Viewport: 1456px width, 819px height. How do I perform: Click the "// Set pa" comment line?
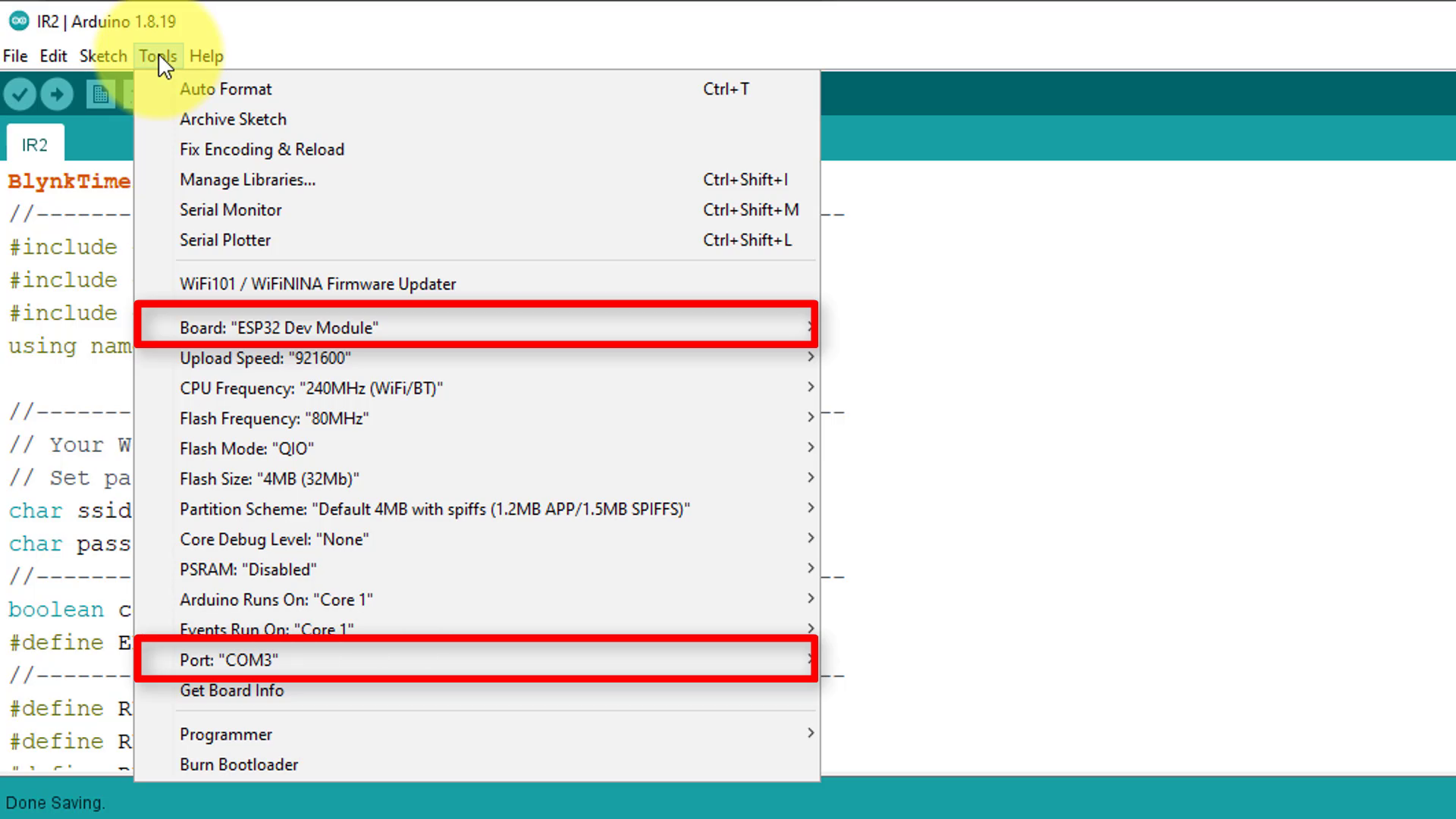click(70, 478)
